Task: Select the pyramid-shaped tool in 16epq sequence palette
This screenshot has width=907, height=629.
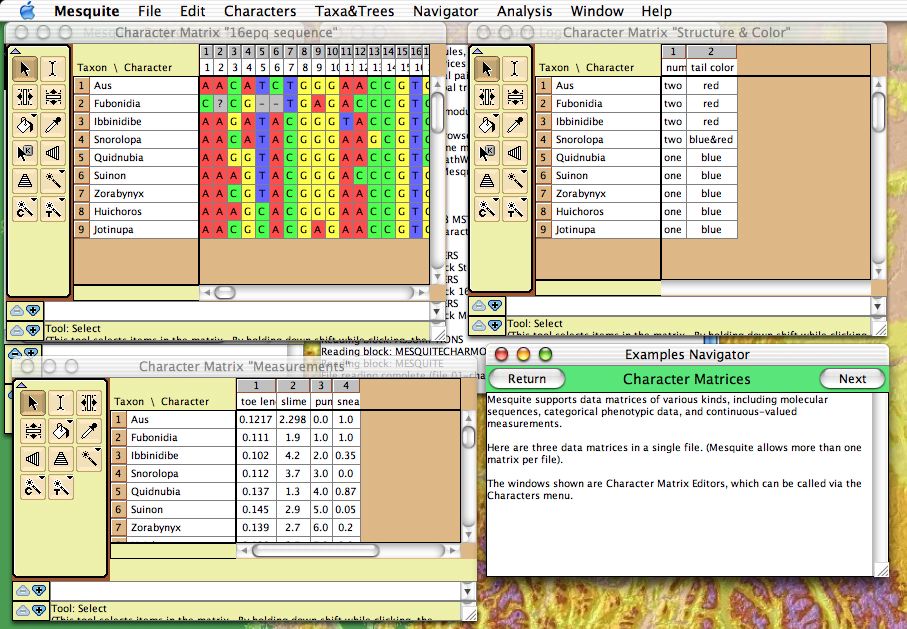Action: pyautogui.click(x=25, y=182)
